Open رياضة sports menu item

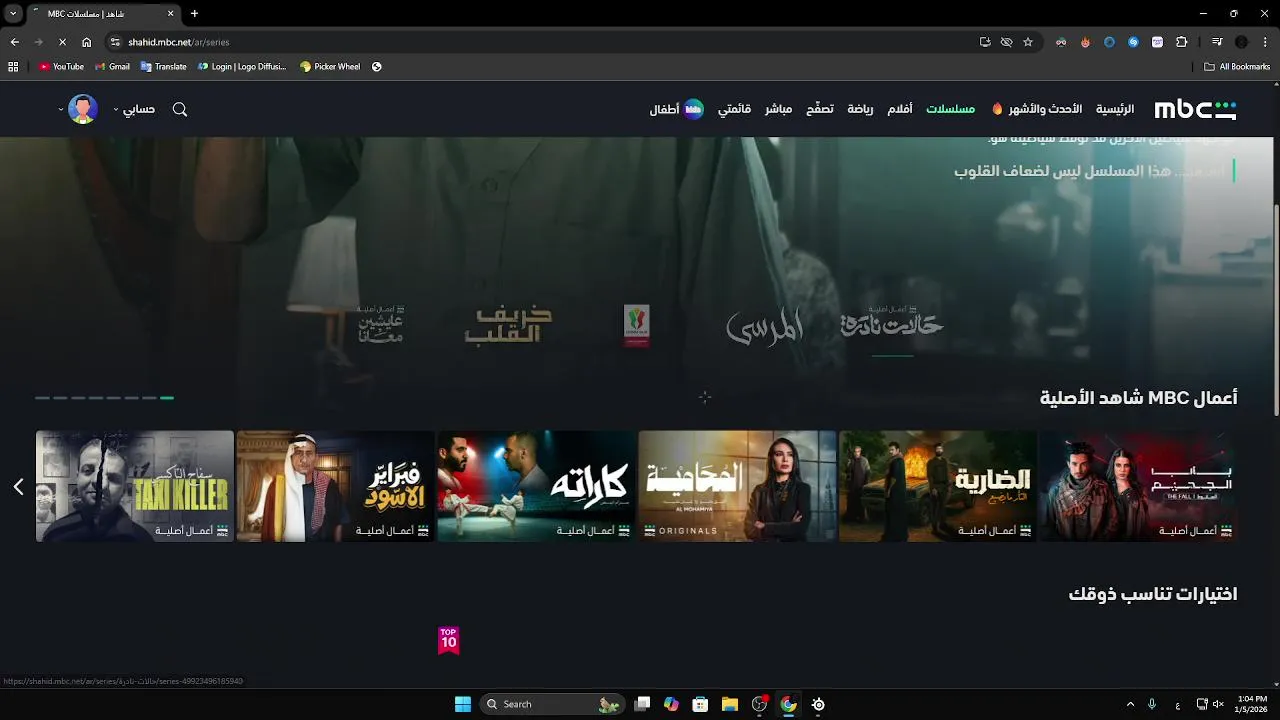pyautogui.click(x=860, y=109)
